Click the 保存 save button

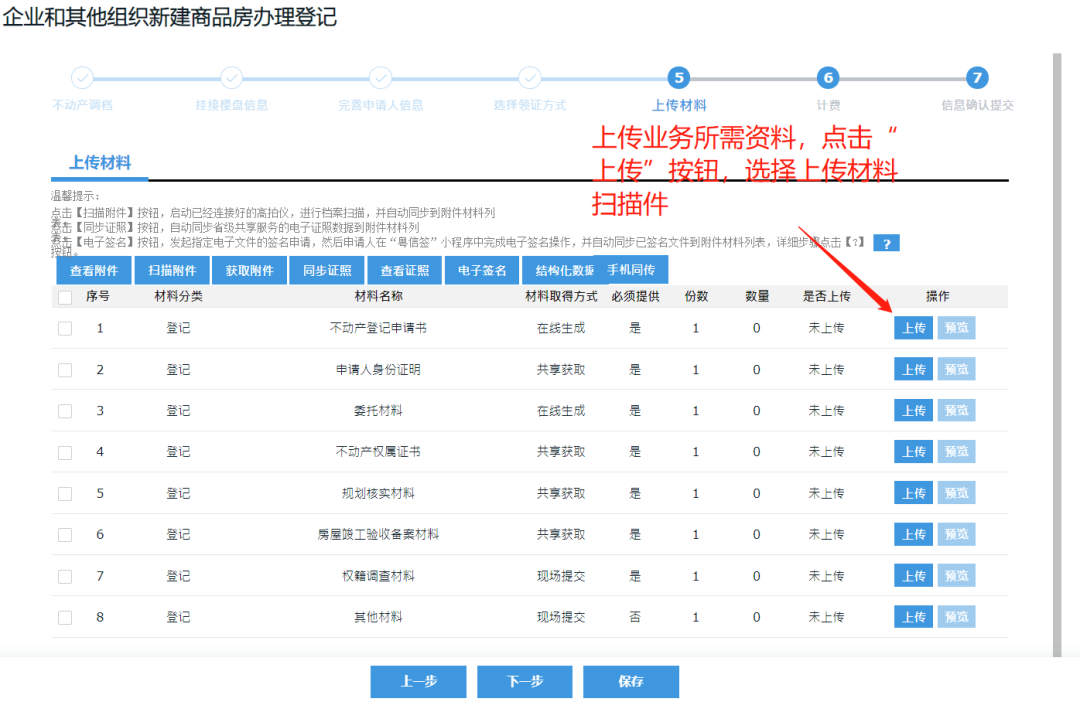click(x=630, y=681)
